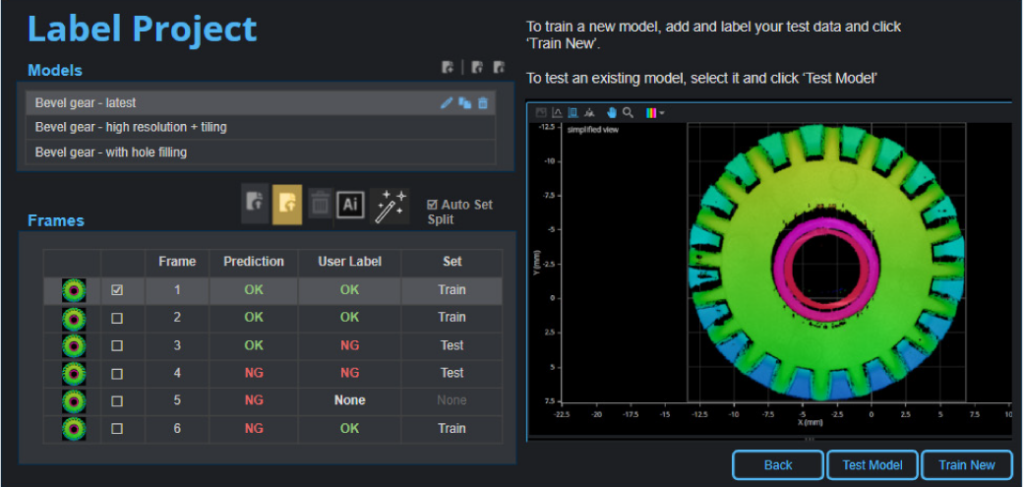Click the profile curve icon in viewer toolbar
The height and width of the screenshot is (487, 1024).
557,113
